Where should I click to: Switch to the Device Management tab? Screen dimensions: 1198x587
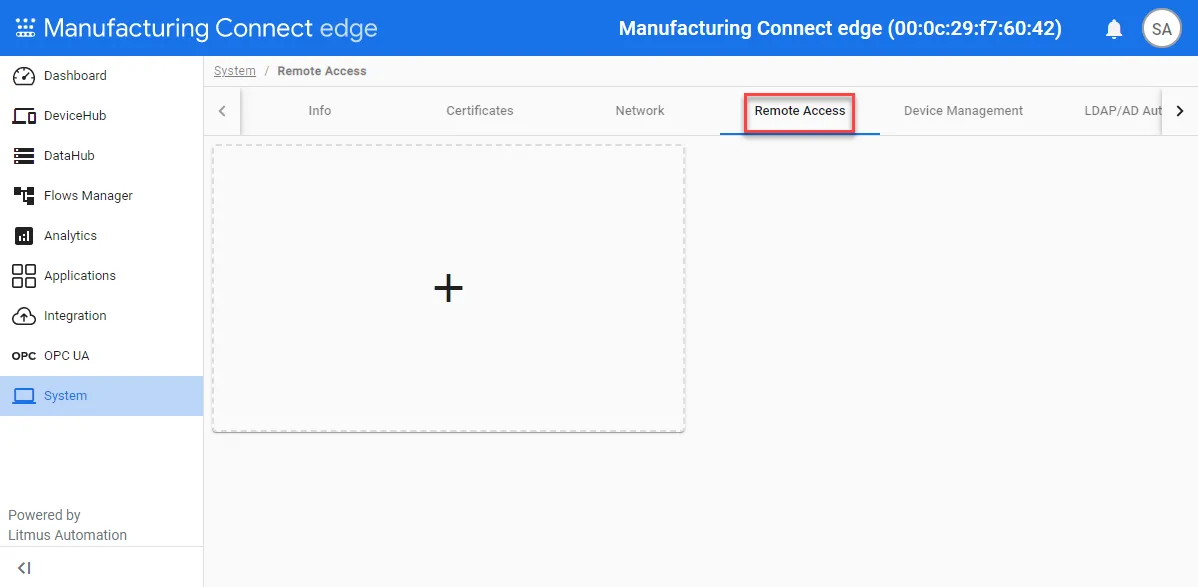pyautogui.click(x=963, y=111)
